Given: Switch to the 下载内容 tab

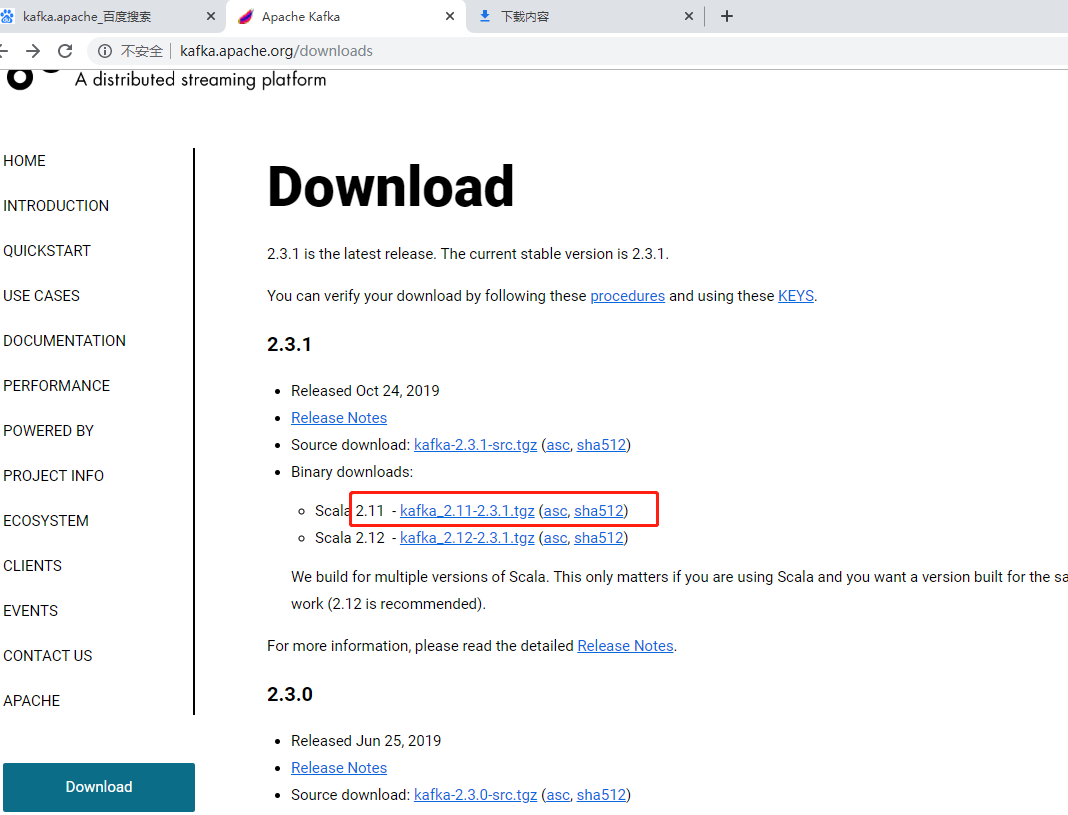Looking at the screenshot, I should [x=584, y=16].
